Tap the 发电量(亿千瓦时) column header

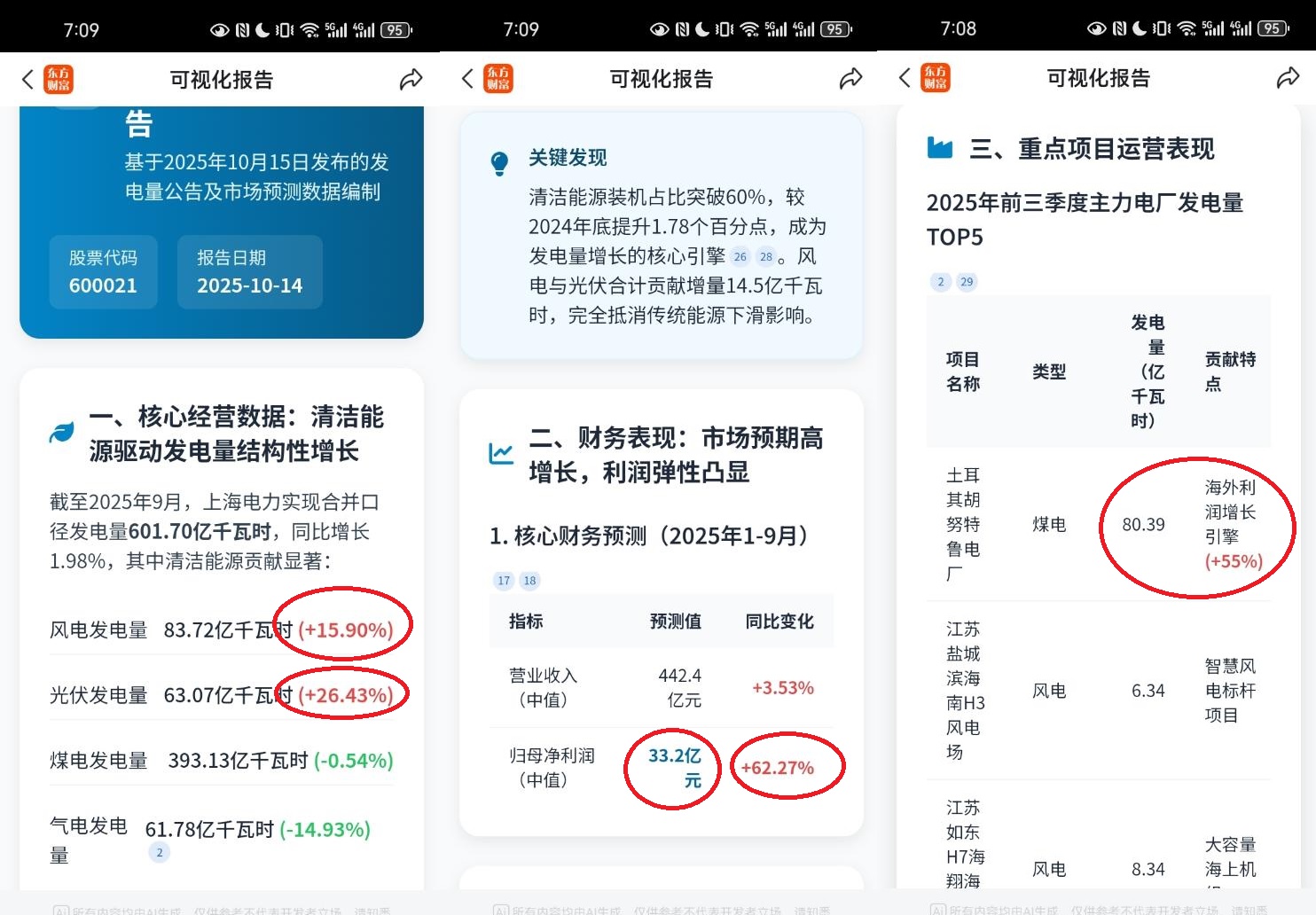pyautogui.click(x=1148, y=371)
